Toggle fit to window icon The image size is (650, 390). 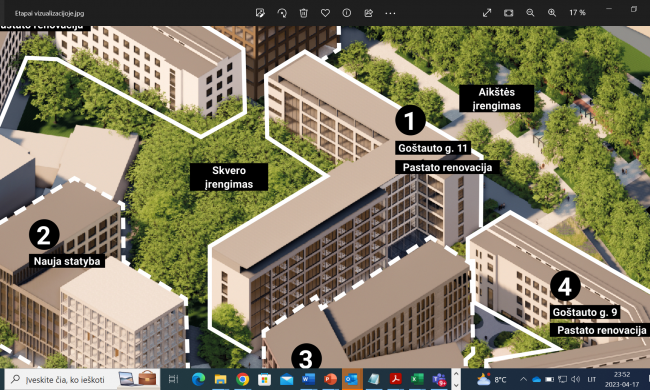(x=509, y=13)
